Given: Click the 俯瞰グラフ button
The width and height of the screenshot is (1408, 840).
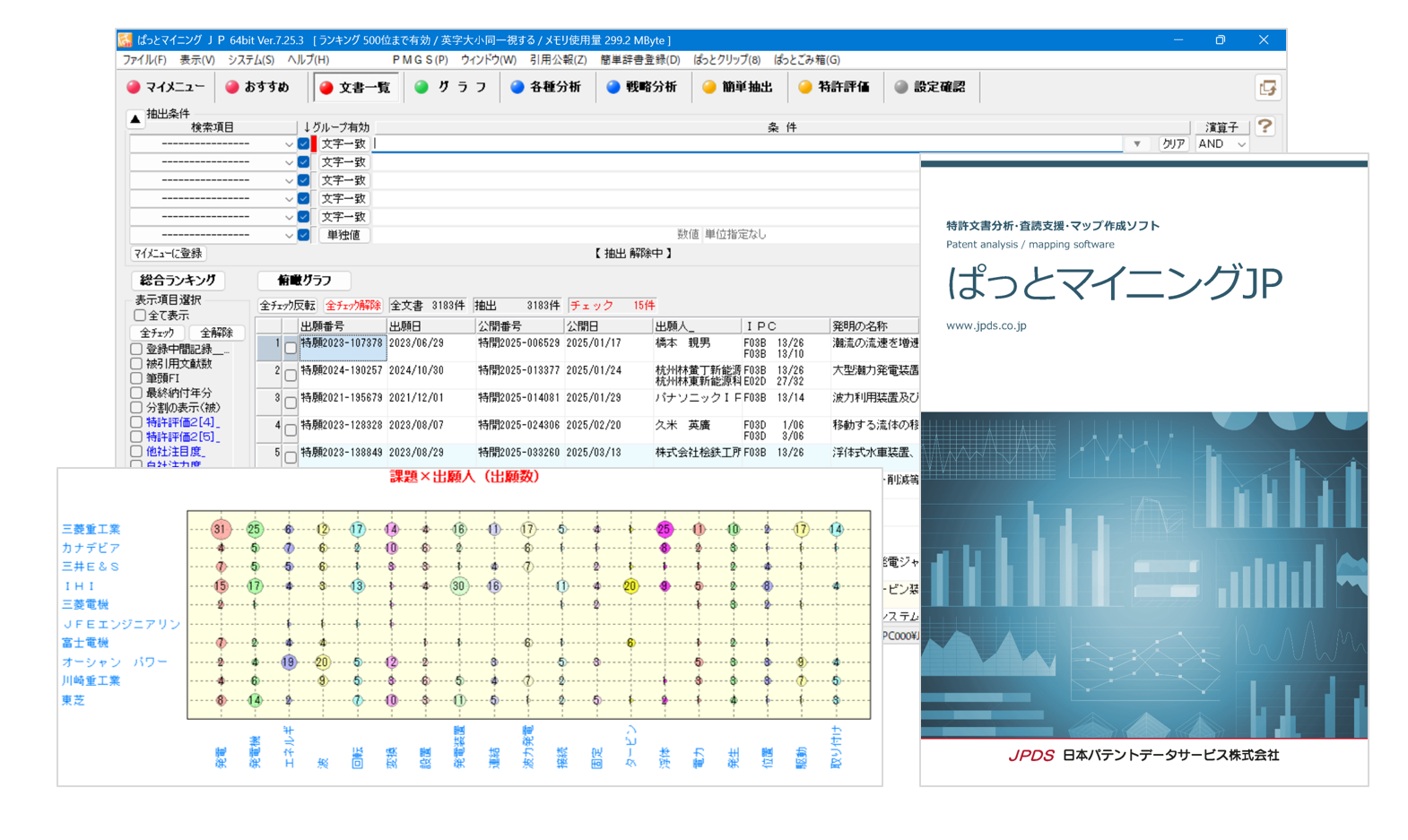Looking at the screenshot, I should click(304, 281).
